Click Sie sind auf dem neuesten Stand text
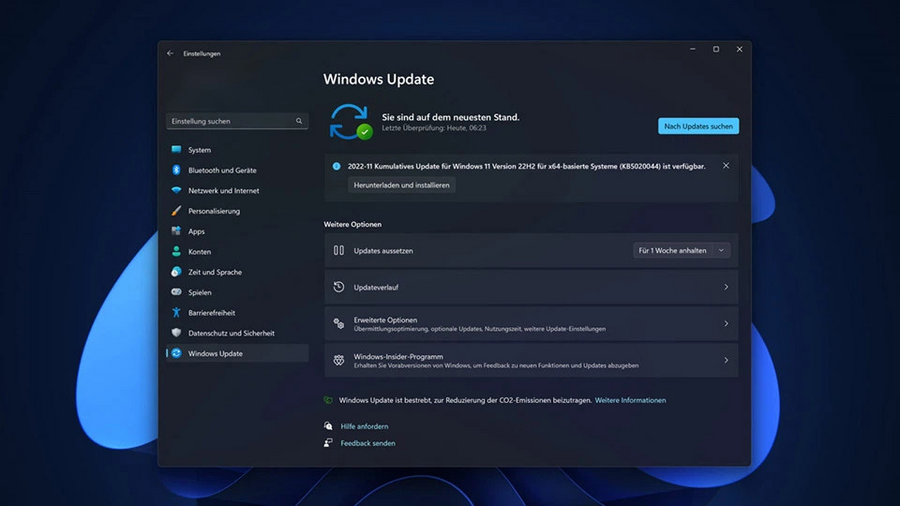This screenshot has height=506, width=900. pos(451,117)
